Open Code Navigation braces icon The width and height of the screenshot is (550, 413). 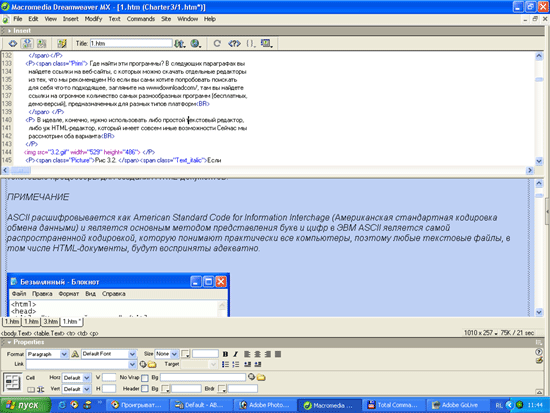[250, 44]
